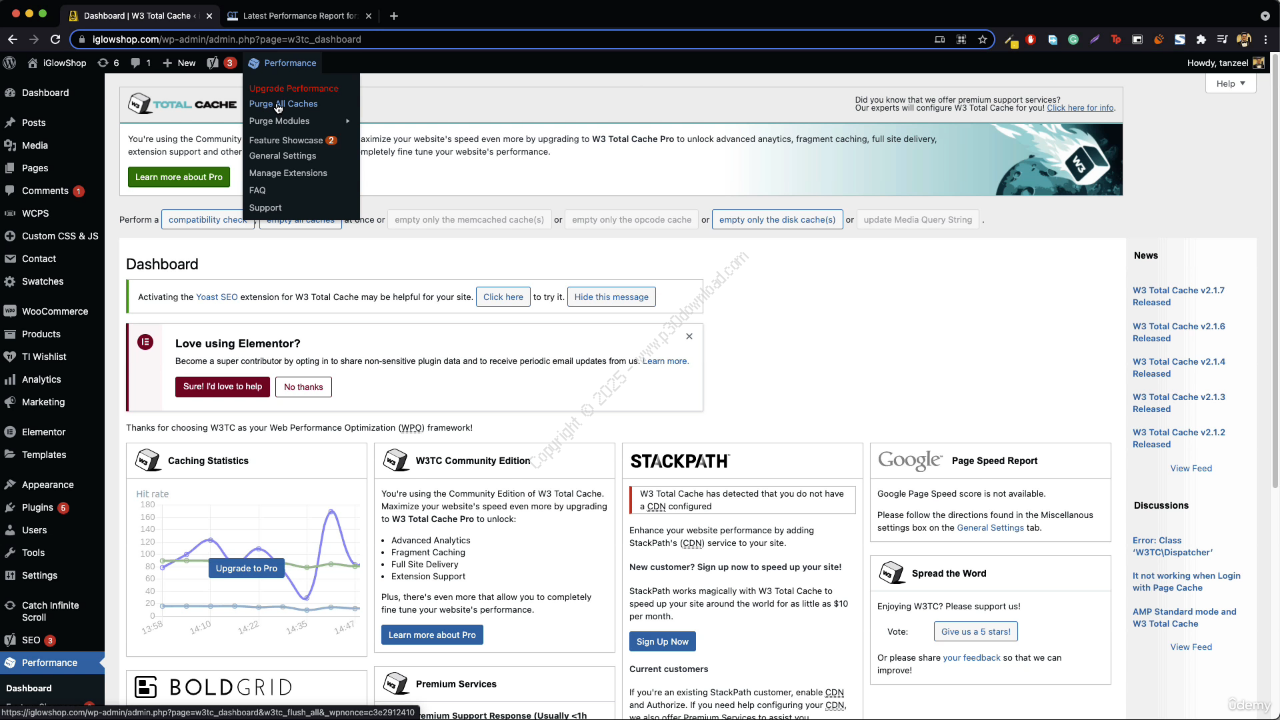Bookmark this page star icon
Image resolution: width=1280 pixels, height=720 pixels.
tap(983, 39)
